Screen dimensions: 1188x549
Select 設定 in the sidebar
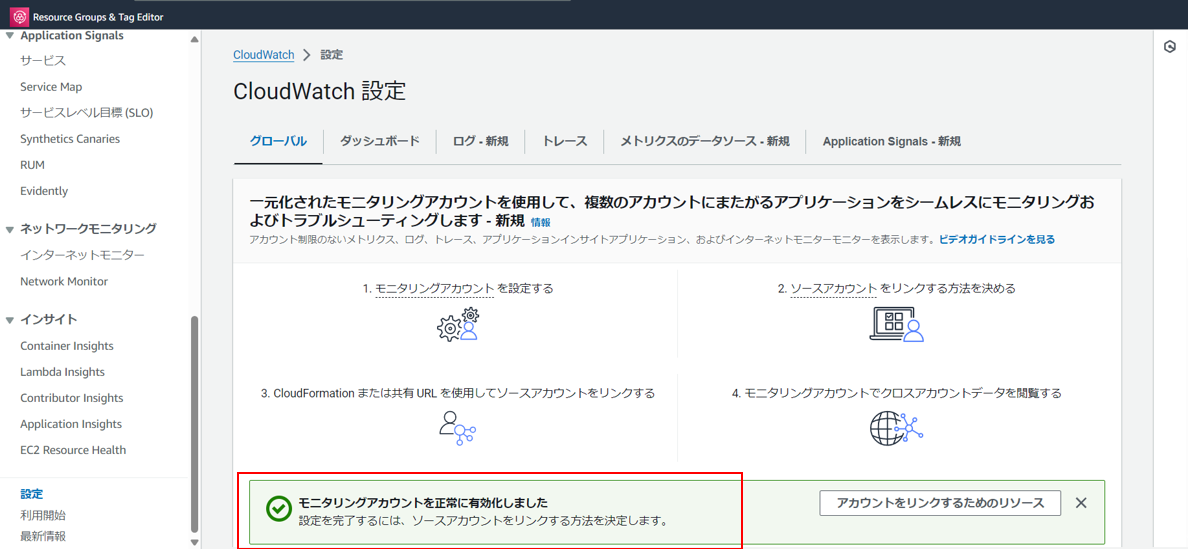click(32, 494)
